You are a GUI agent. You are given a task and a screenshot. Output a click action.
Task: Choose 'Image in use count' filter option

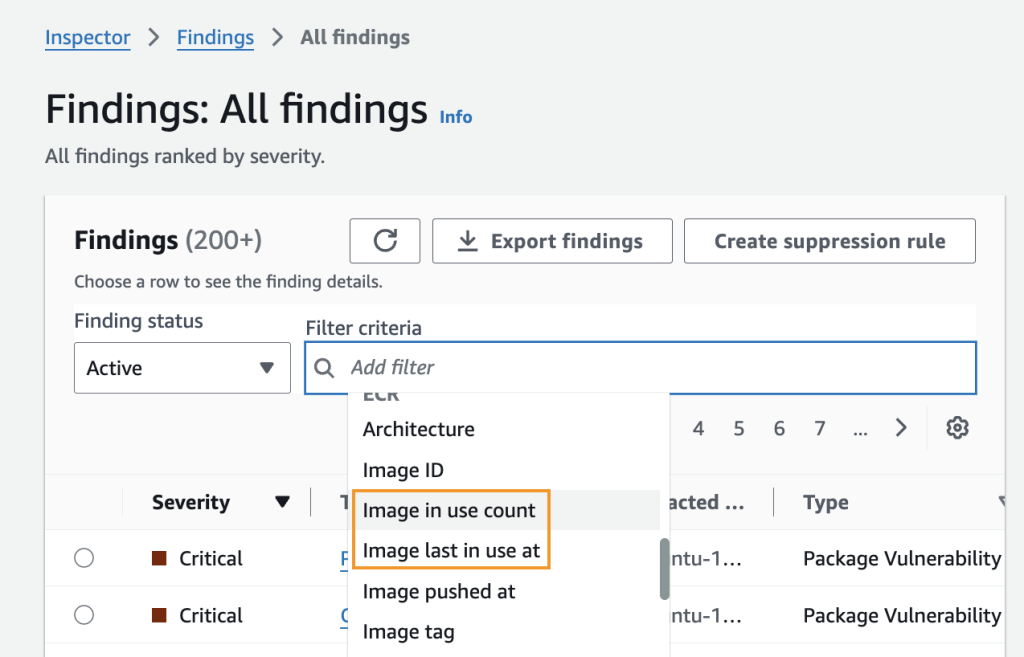[x=449, y=510]
